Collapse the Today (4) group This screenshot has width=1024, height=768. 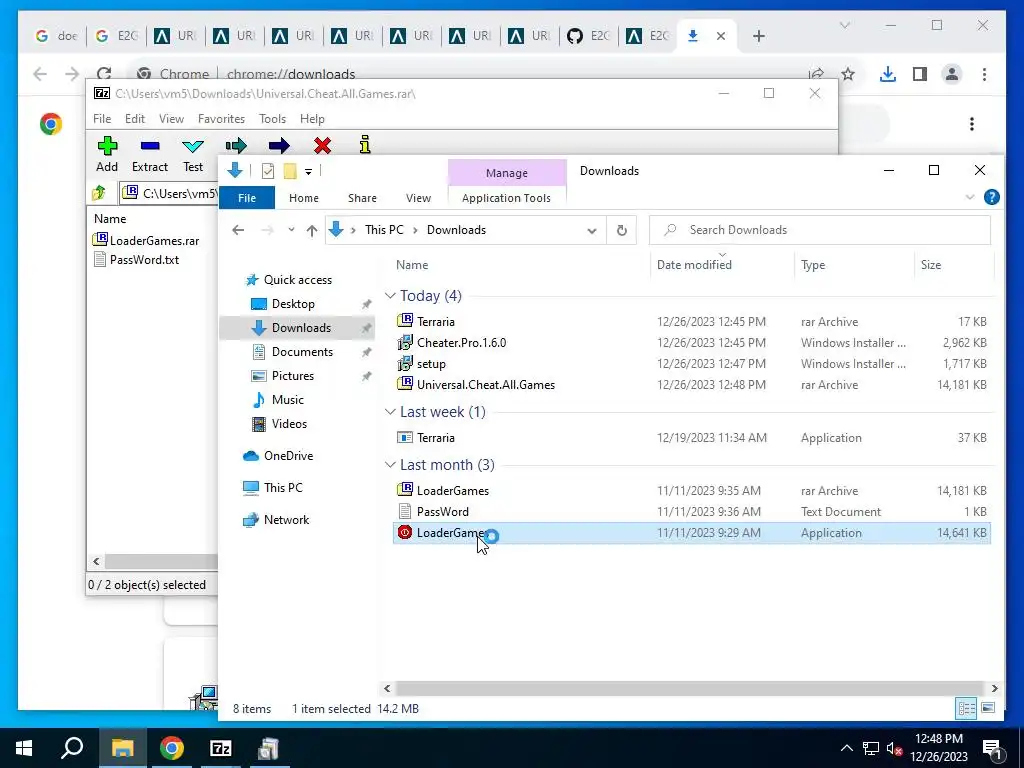pyautogui.click(x=390, y=296)
